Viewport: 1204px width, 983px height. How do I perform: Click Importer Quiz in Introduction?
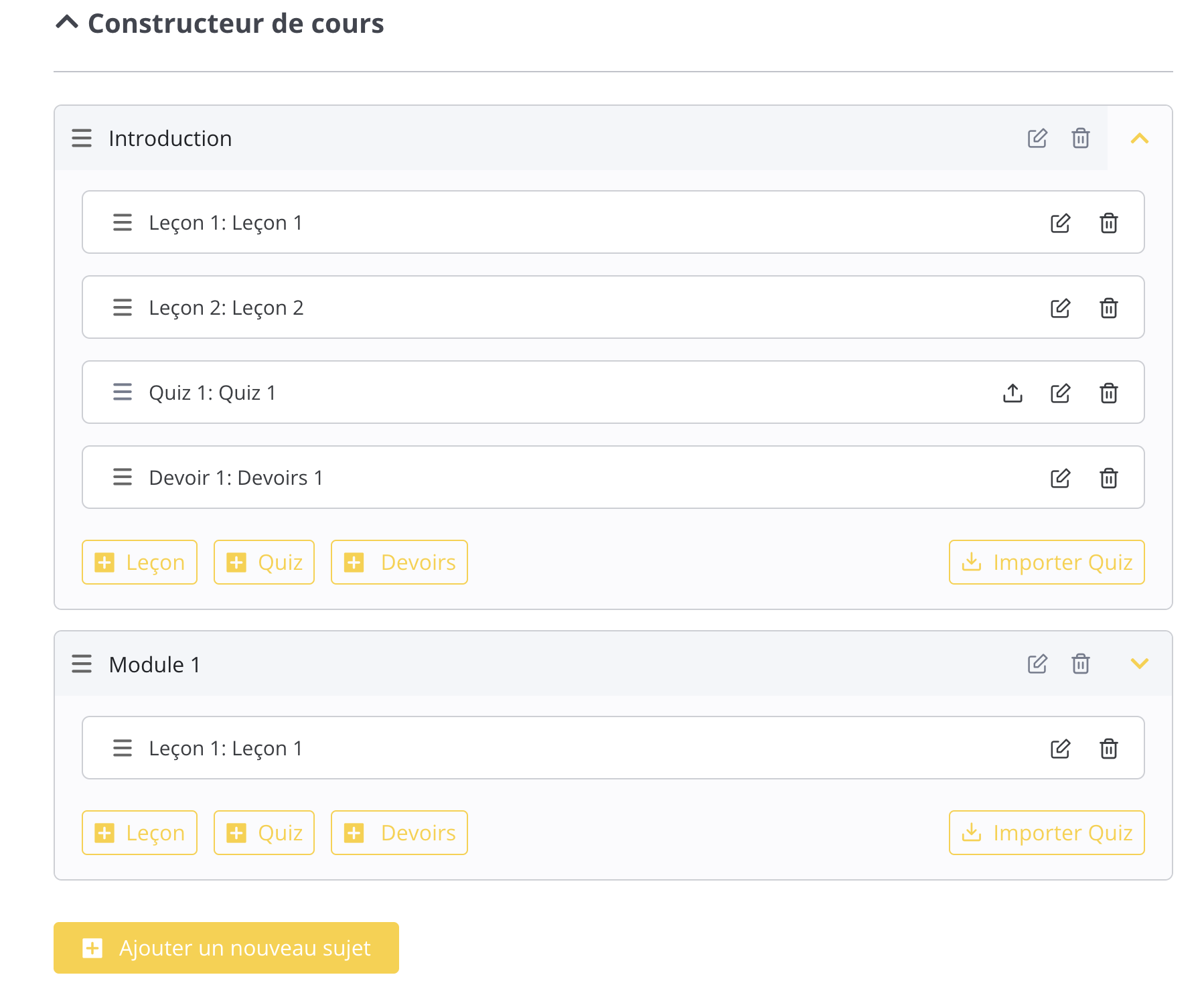(1046, 562)
